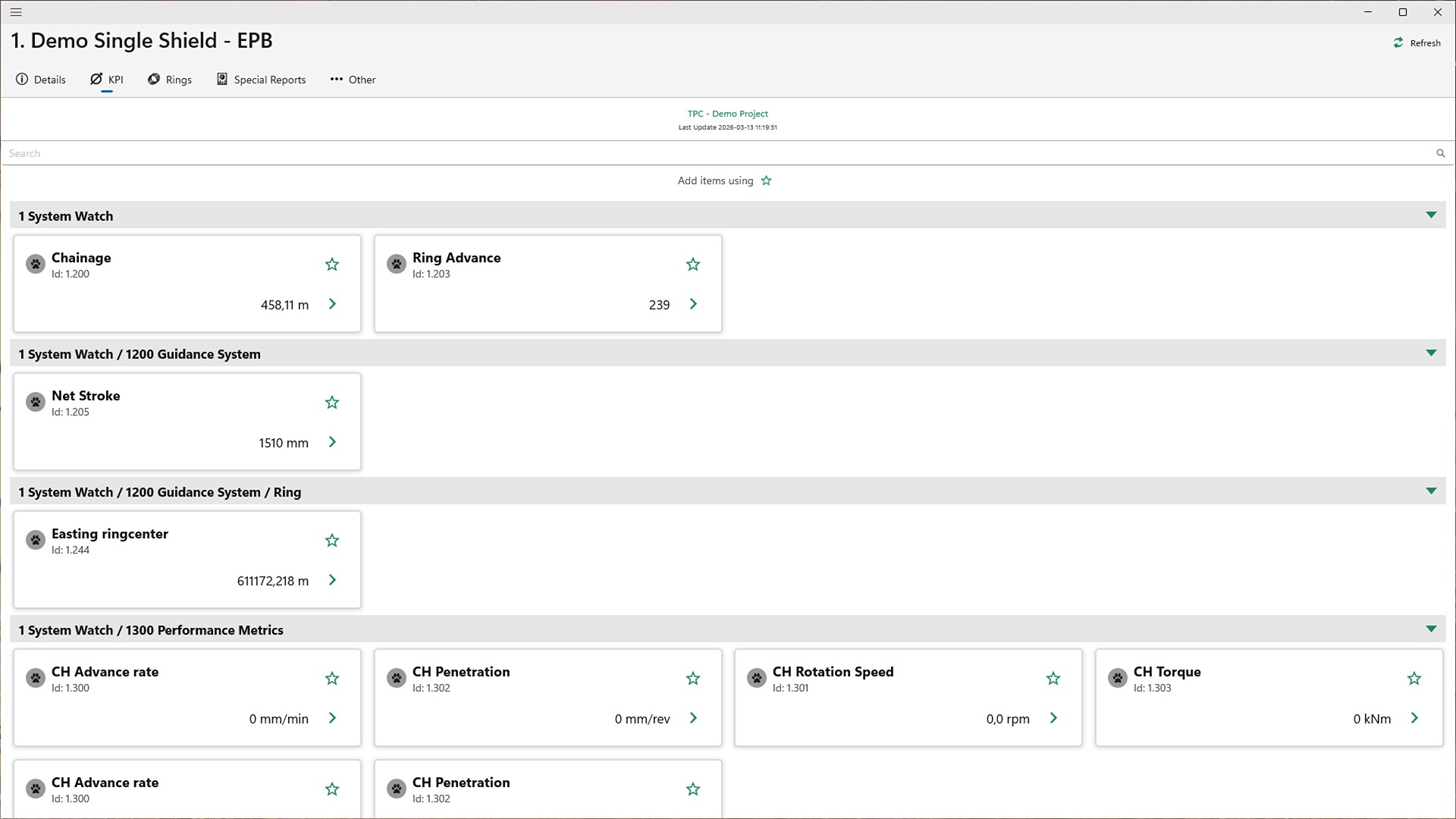Focus the Search input field
The height and width of the screenshot is (819, 1456).
pyautogui.click(x=717, y=153)
